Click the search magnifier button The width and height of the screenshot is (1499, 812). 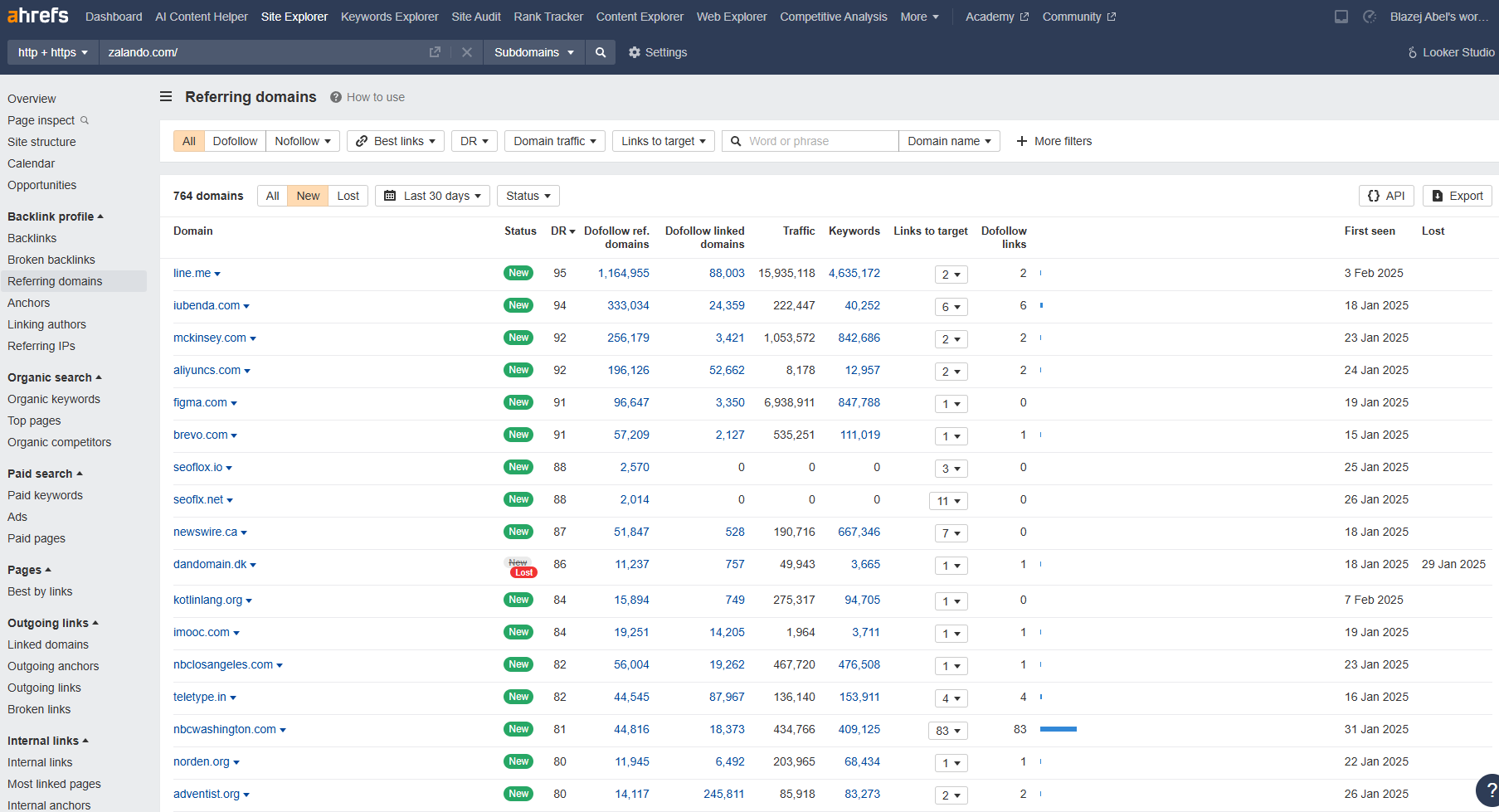pyautogui.click(x=601, y=52)
